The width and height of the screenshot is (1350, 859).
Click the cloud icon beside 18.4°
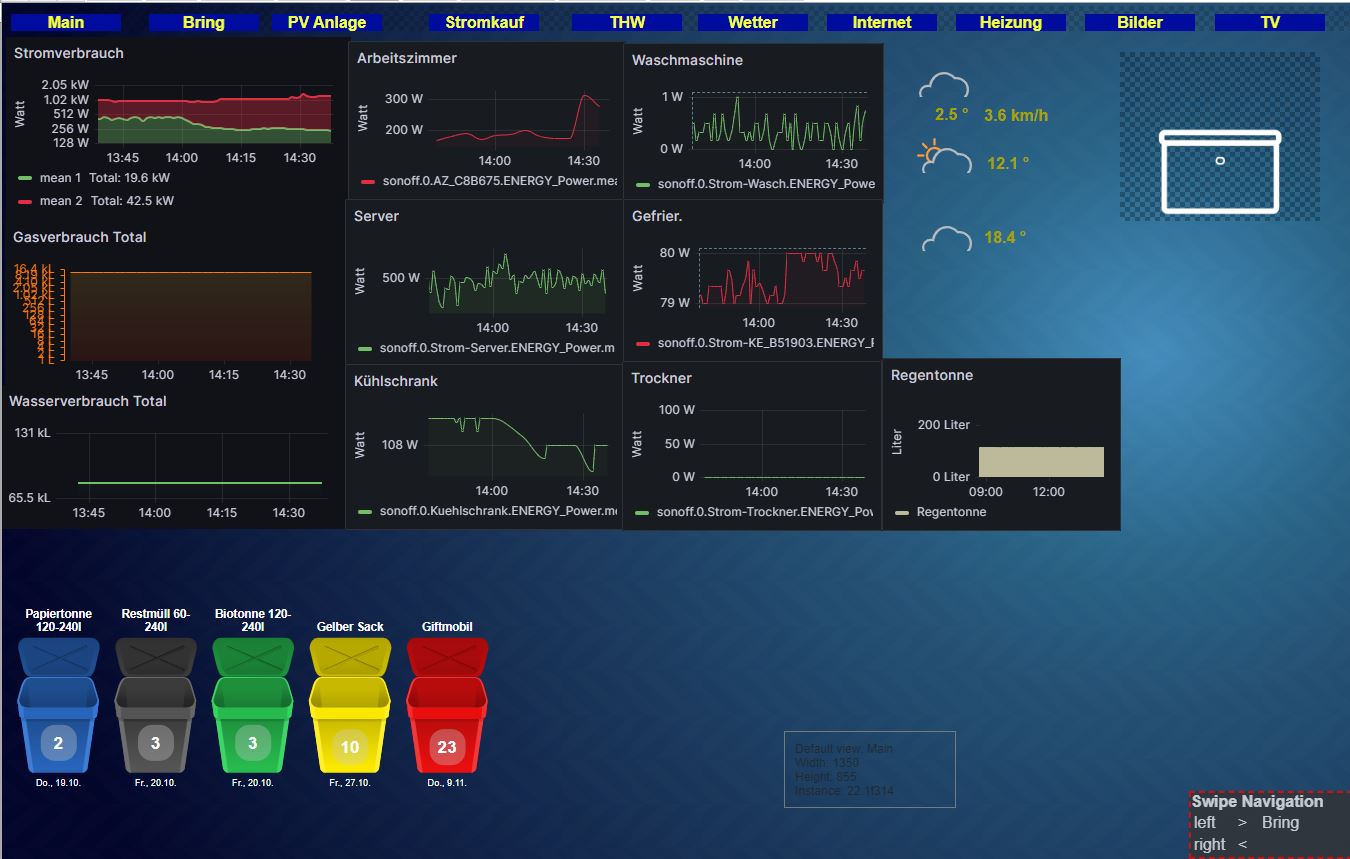point(945,240)
